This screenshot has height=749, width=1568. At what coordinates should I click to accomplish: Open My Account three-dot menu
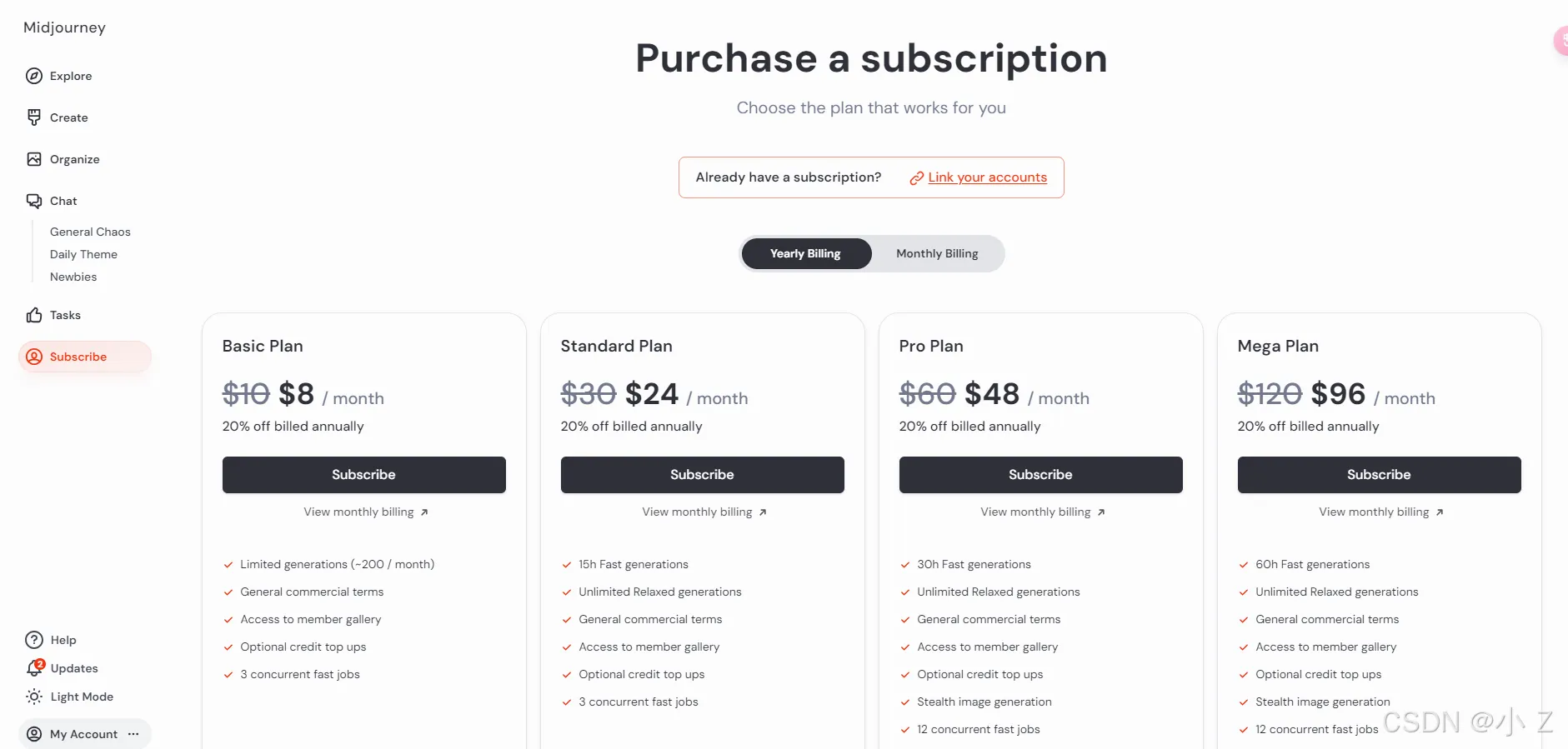pyautogui.click(x=133, y=734)
